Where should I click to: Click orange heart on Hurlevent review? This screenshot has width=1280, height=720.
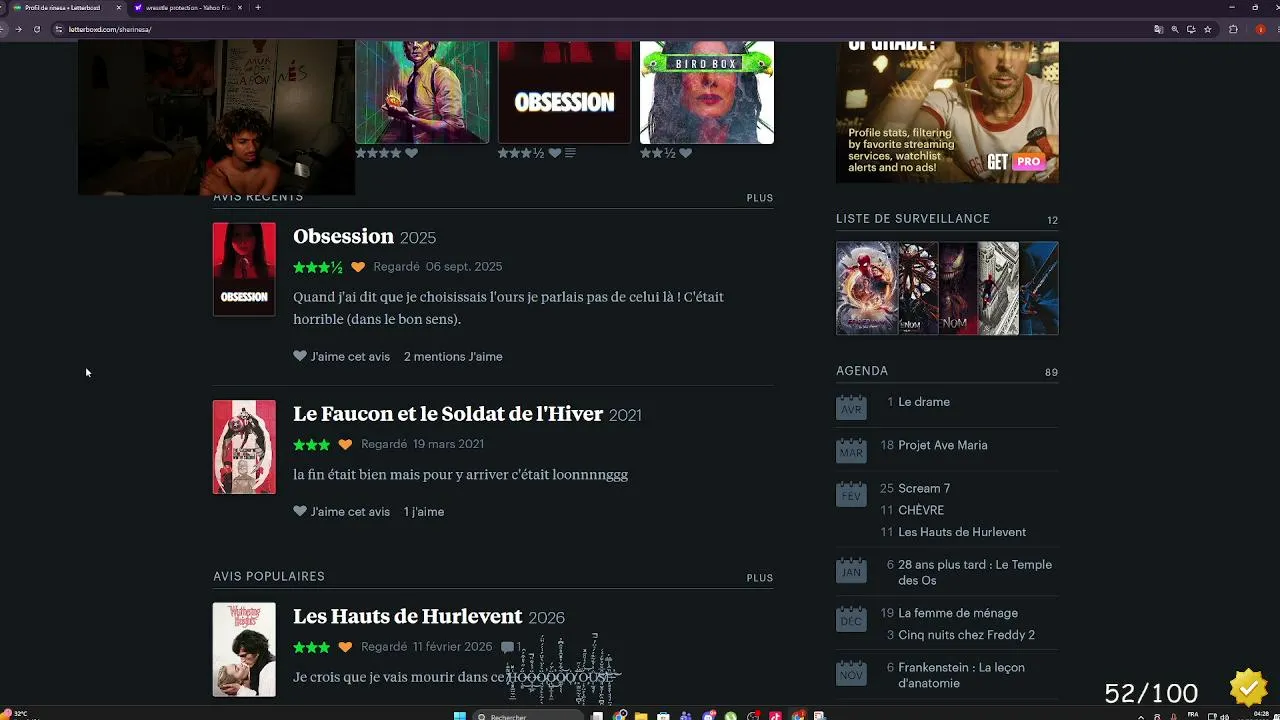345,647
